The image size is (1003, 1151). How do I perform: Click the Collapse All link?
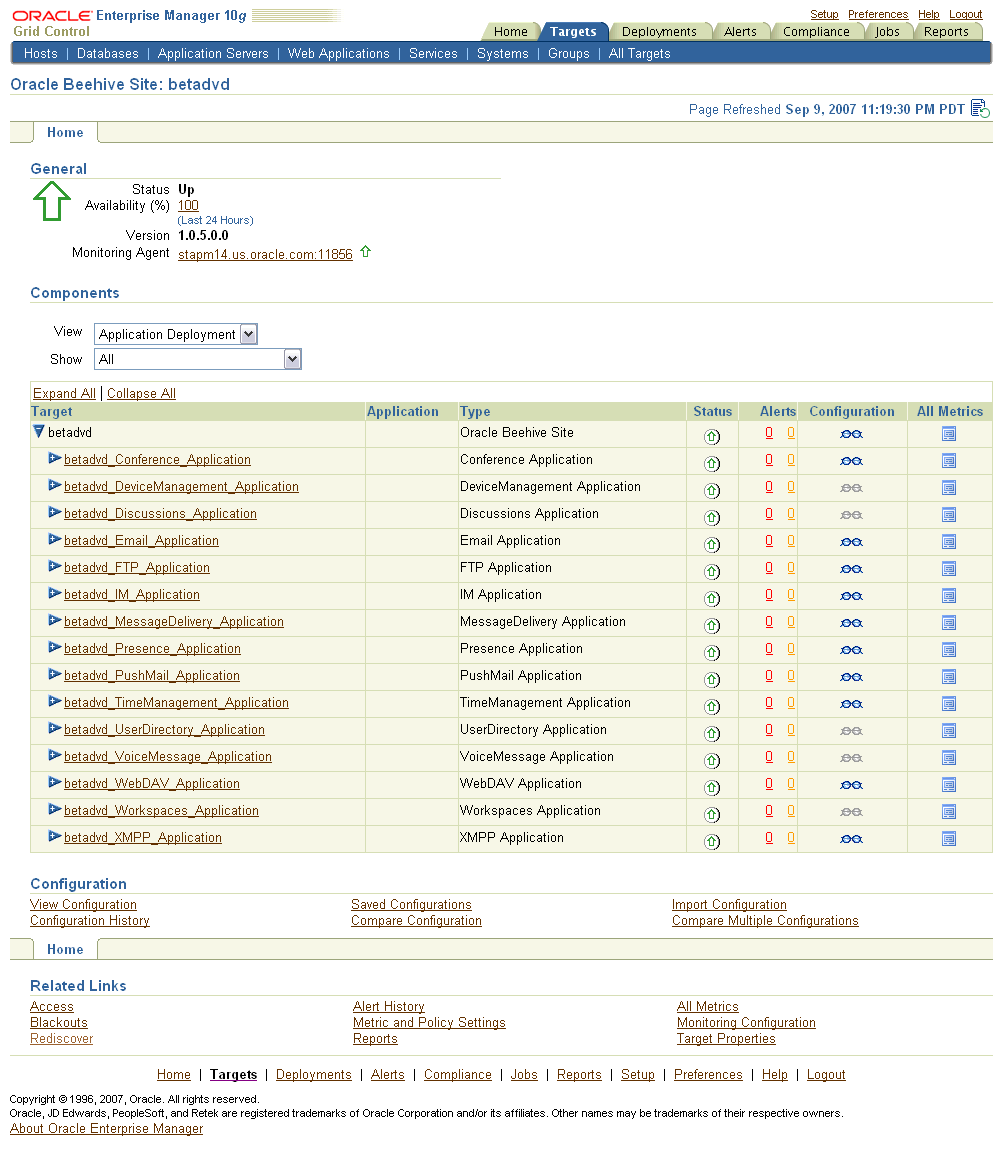[x=142, y=393]
